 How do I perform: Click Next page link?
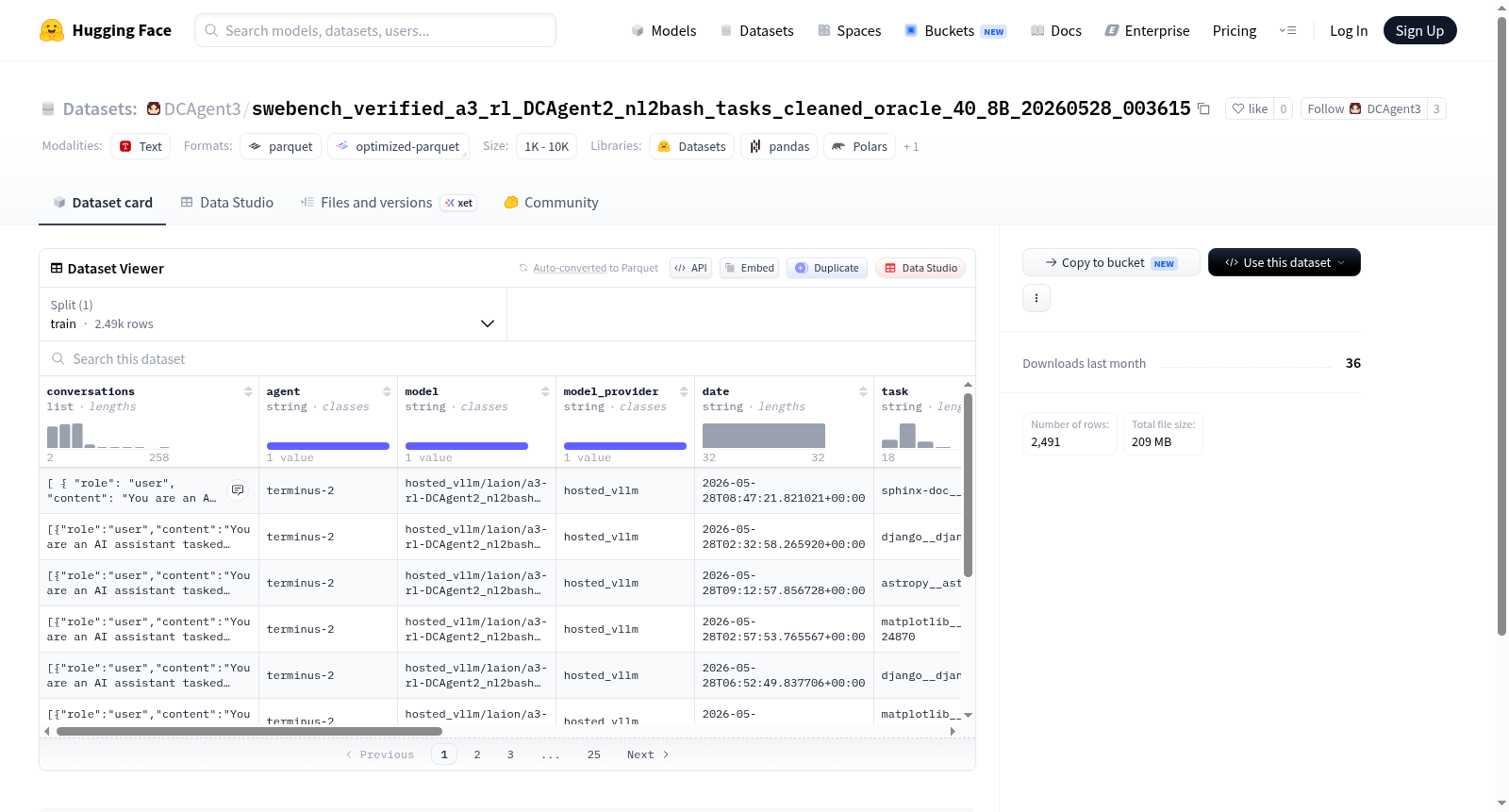pos(648,754)
